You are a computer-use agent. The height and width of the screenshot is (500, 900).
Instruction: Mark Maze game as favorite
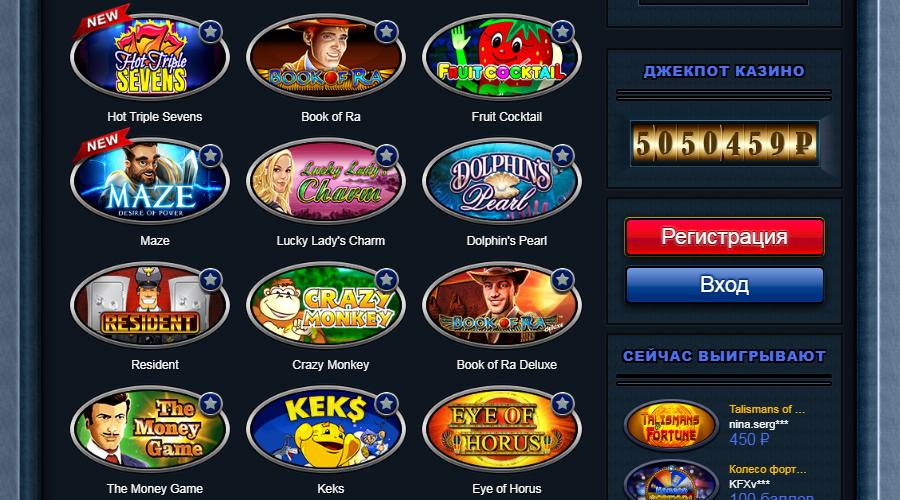tap(211, 156)
